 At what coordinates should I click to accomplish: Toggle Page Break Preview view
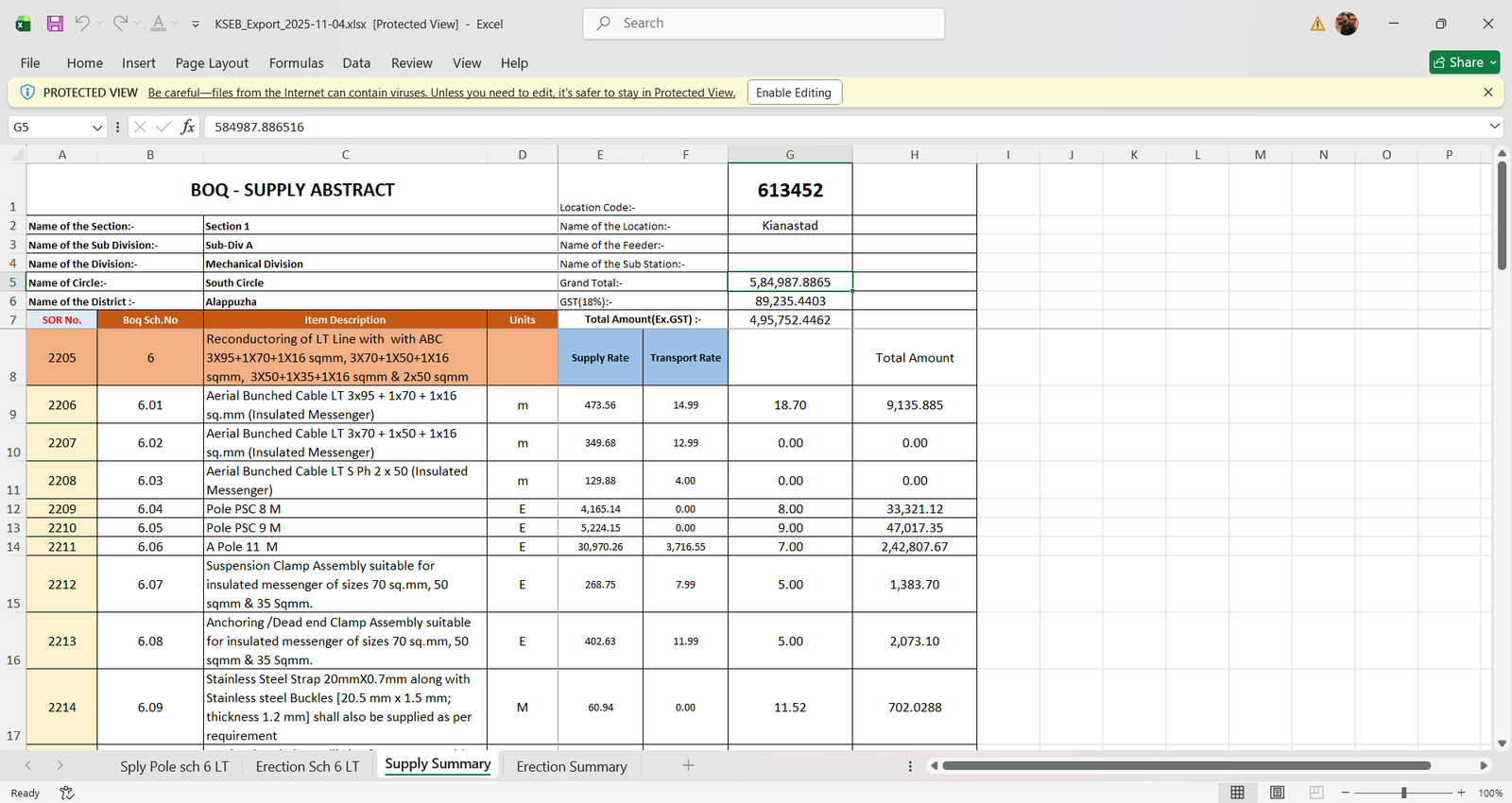point(1316,793)
